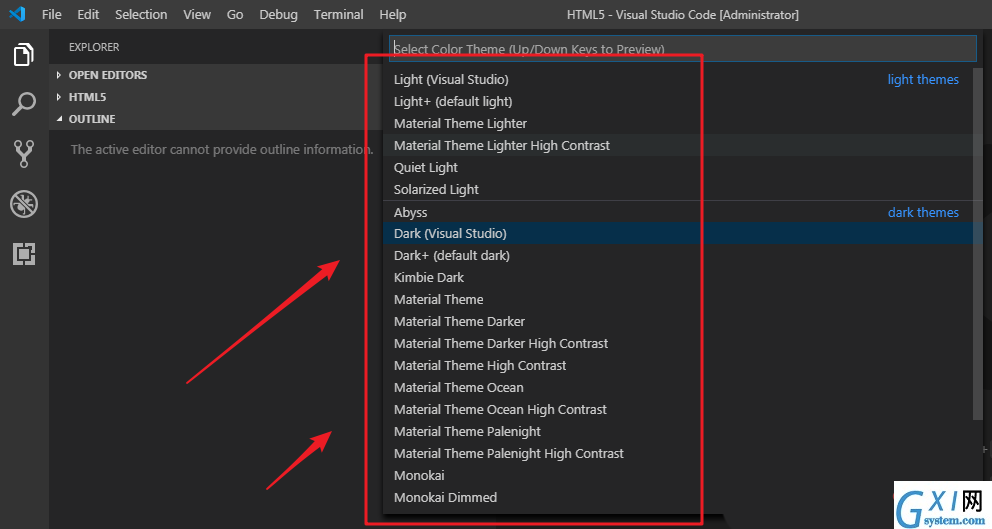Open the Source Control branch icon

click(x=24, y=154)
